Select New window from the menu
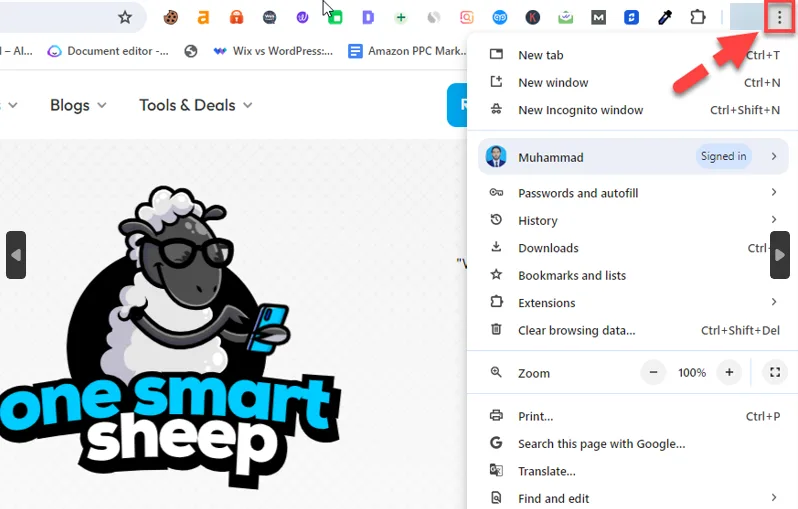This screenshot has height=509, width=798. click(633, 82)
